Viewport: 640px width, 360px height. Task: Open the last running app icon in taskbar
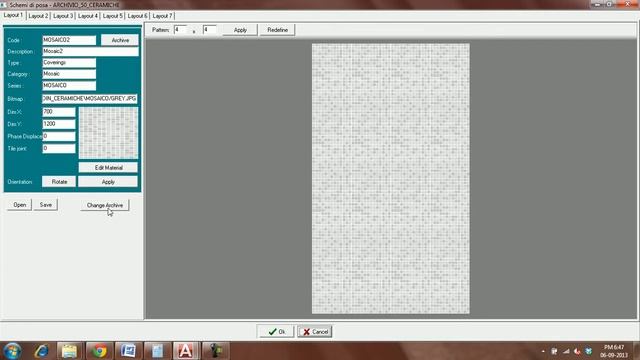click(215, 351)
